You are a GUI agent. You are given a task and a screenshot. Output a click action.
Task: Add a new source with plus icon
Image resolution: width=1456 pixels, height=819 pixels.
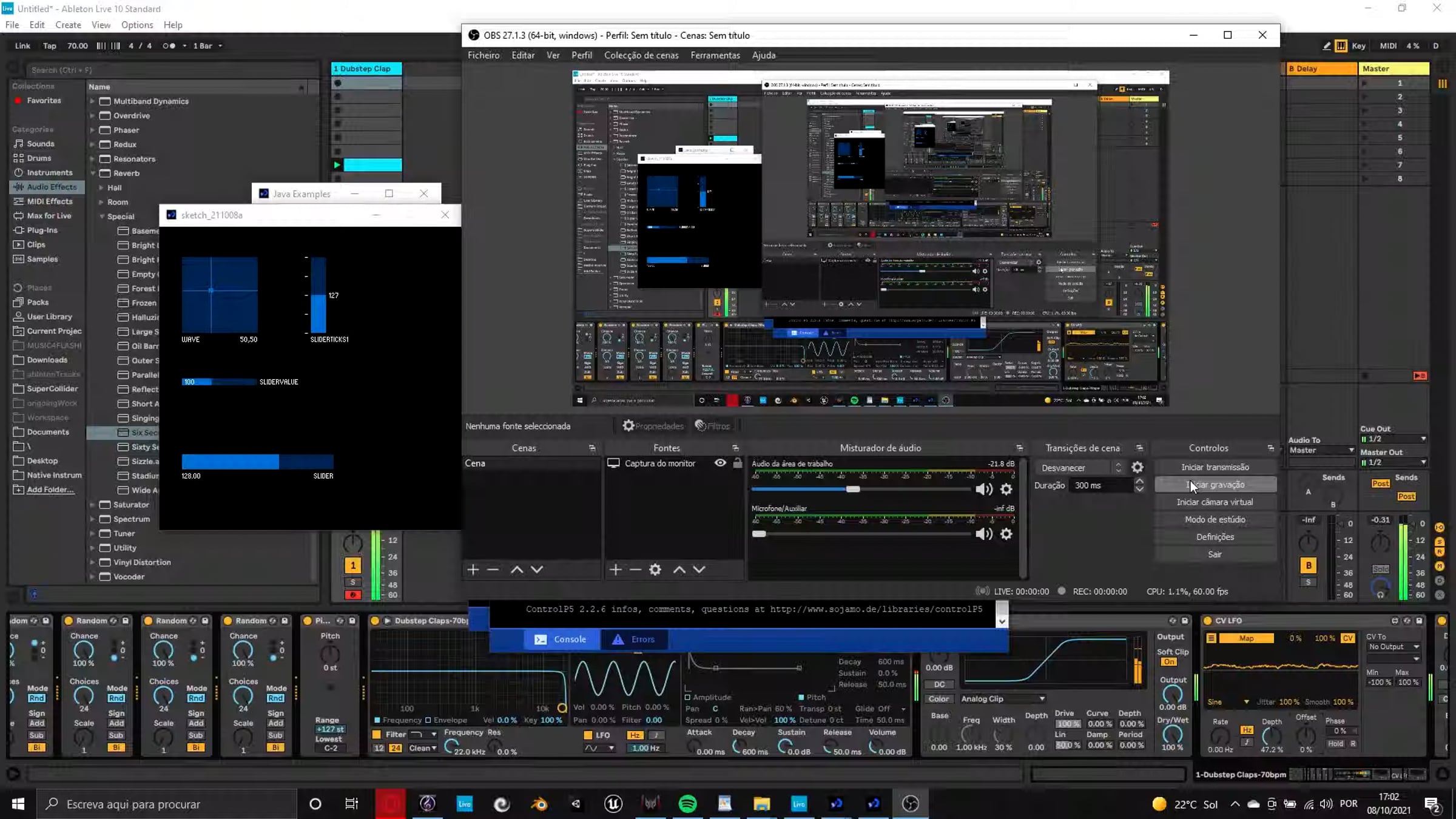[615, 569]
